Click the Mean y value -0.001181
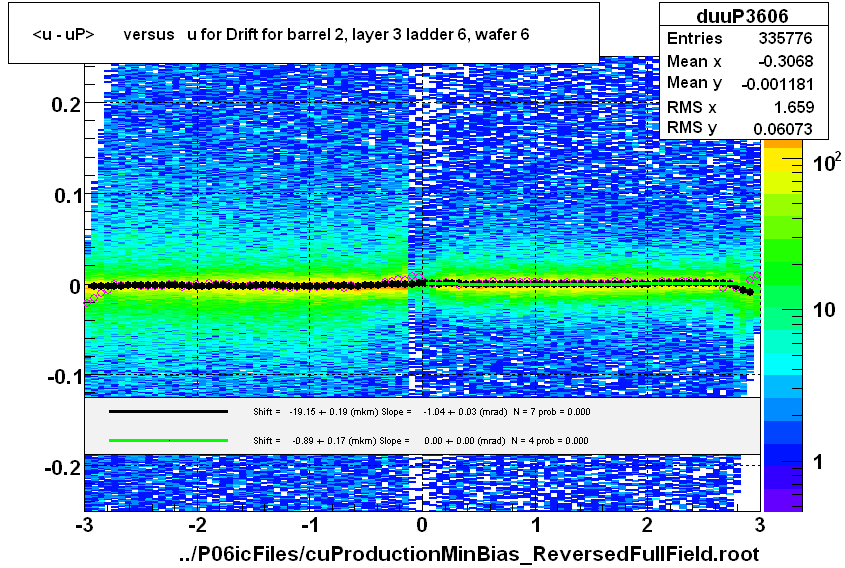This screenshot has width=845, height=568. tap(777, 84)
